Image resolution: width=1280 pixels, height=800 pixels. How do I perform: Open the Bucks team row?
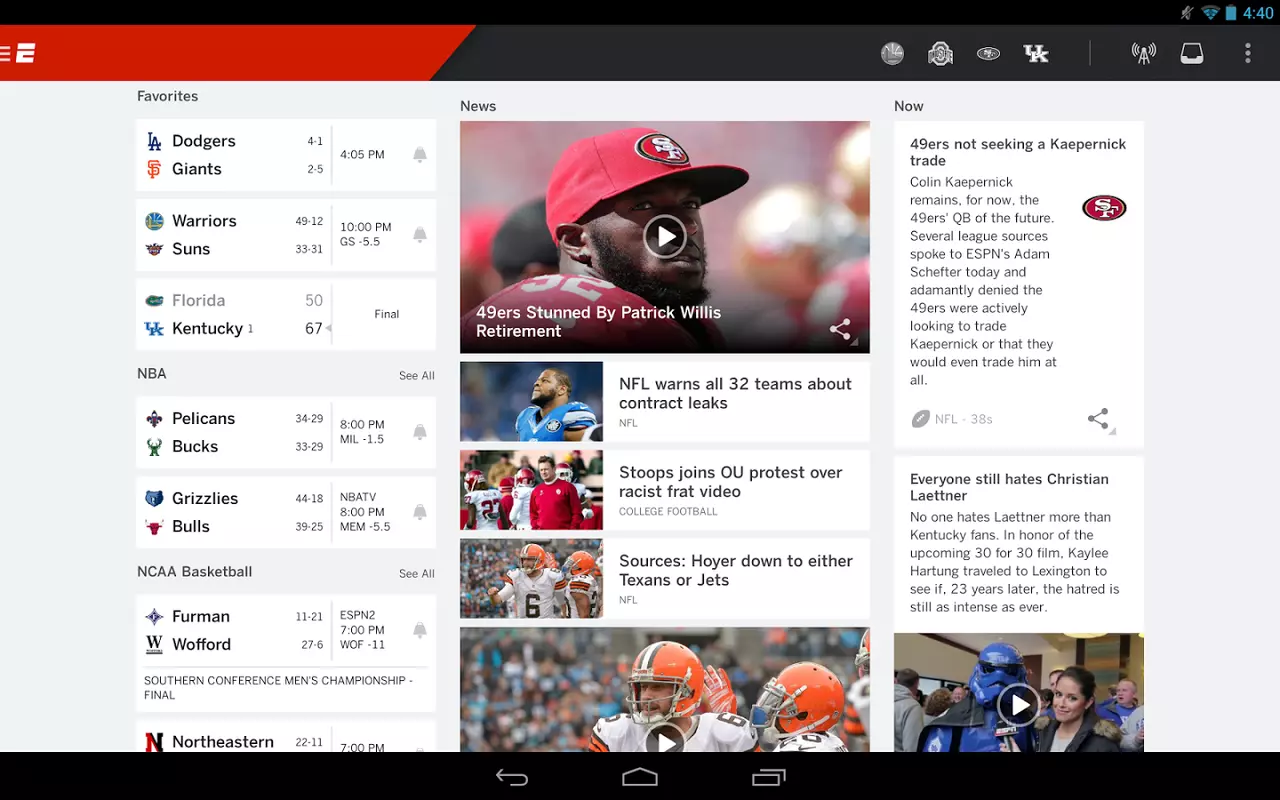click(x=234, y=446)
